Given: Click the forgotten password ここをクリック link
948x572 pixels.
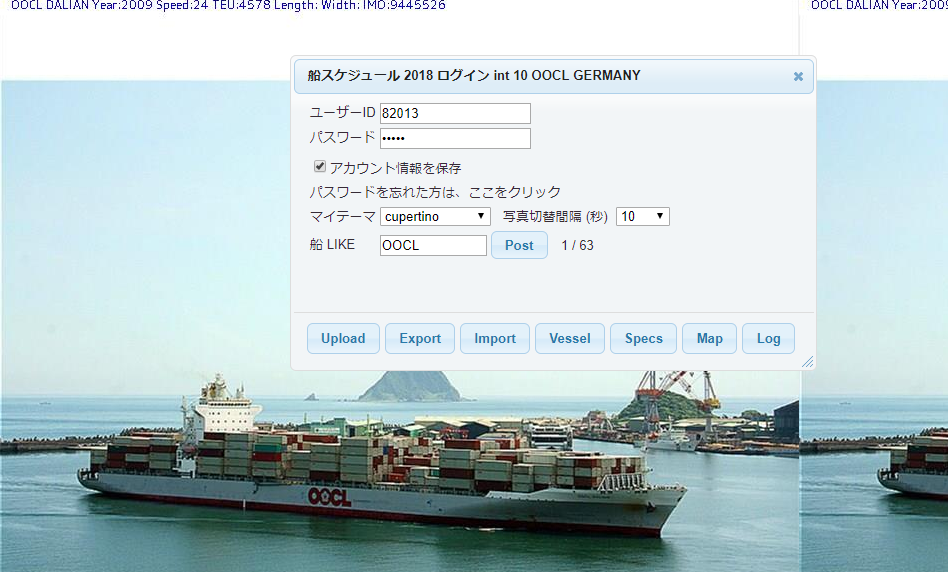Looking at the screenshot, I should 515,192.
